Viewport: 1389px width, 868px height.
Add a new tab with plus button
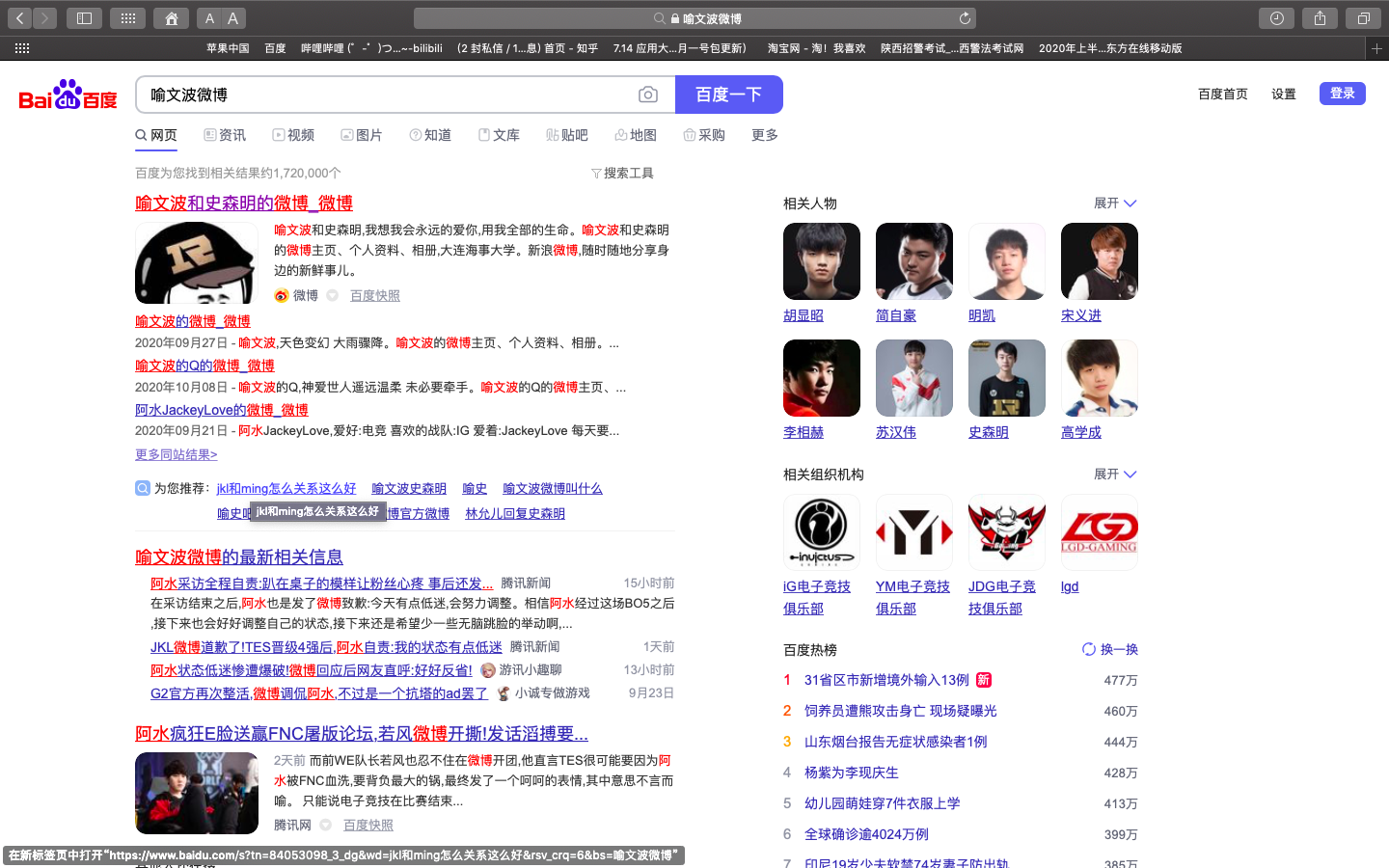(1376, 48)
